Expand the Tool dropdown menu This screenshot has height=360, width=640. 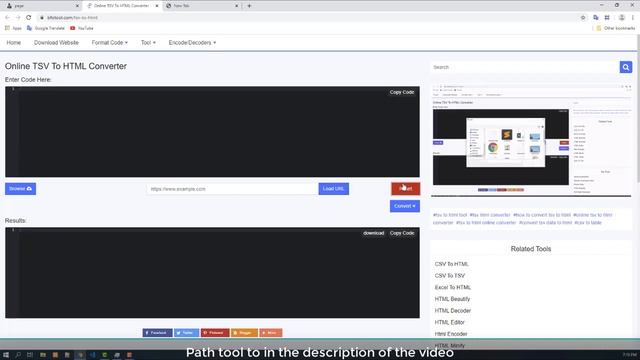point(148,42)
